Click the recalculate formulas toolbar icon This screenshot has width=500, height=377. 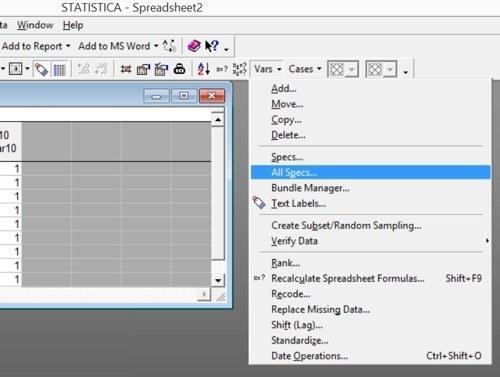click(222, 69)
